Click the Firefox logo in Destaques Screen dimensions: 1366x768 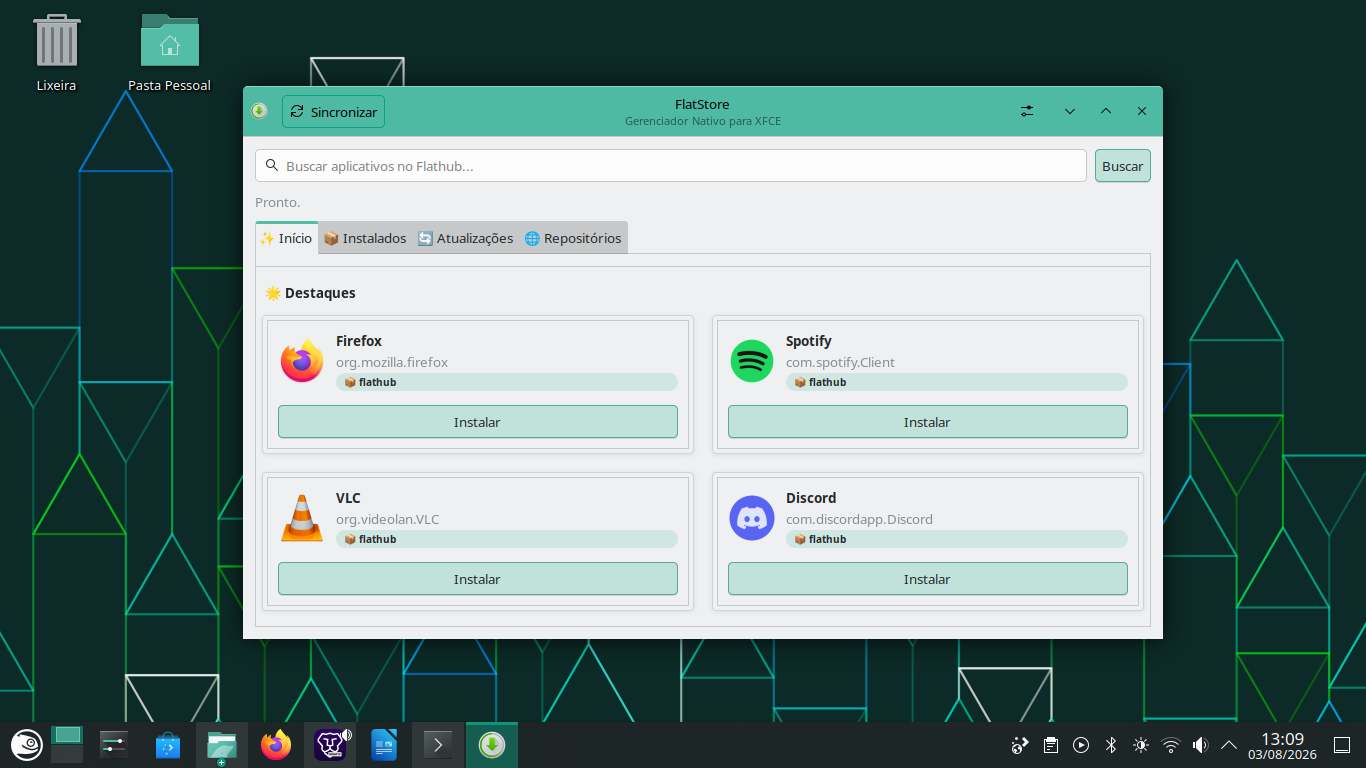click(x=302, y=361)
